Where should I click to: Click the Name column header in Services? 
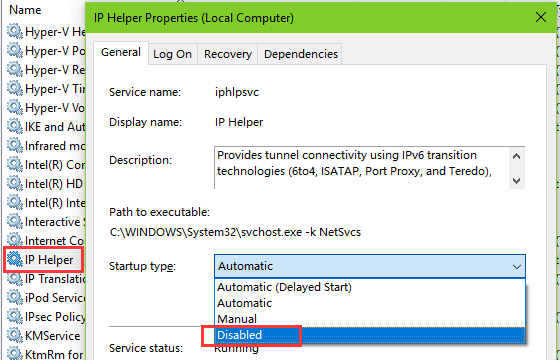click(25, 10)
